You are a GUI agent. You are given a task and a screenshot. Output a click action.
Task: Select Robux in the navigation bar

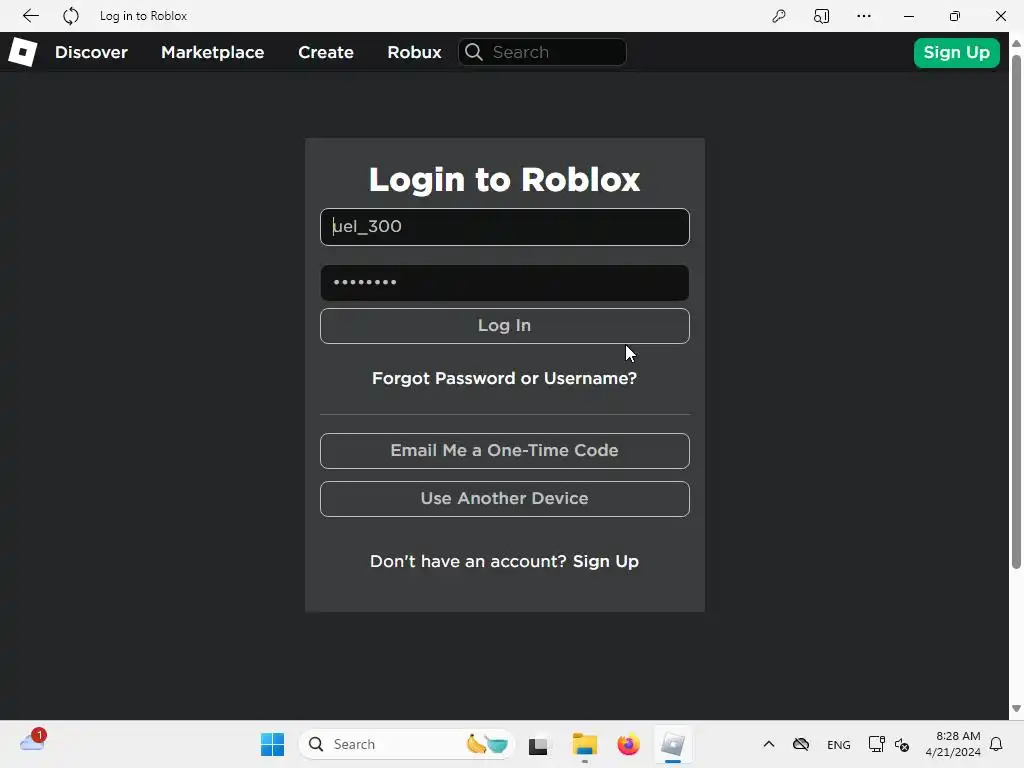(x=414, y=52)
